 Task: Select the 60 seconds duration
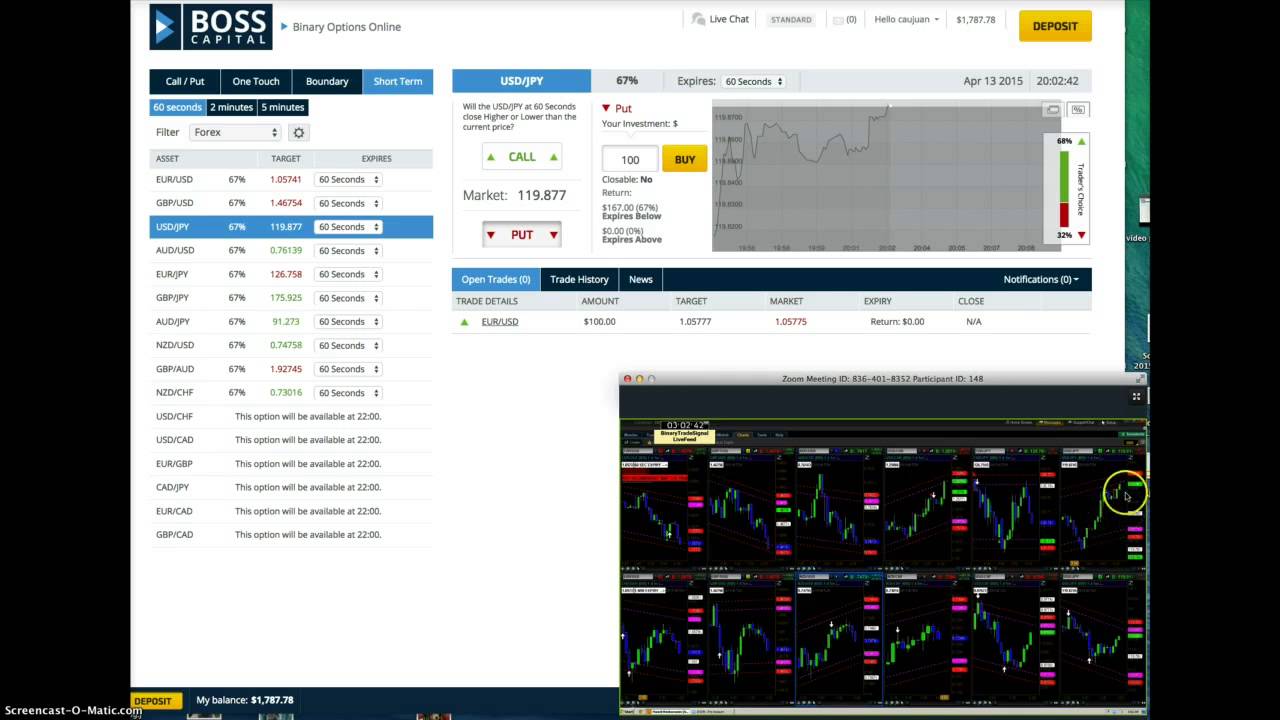tap(177, 107)
